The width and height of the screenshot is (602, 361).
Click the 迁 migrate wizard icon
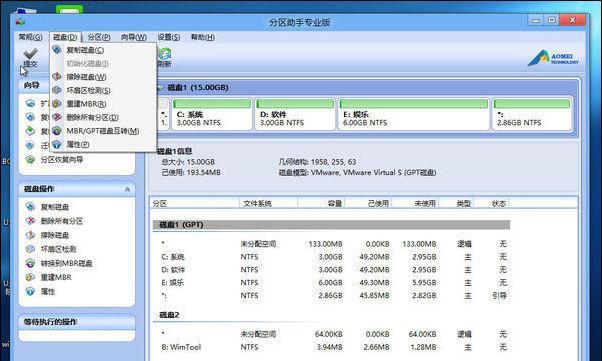(30, 146)
